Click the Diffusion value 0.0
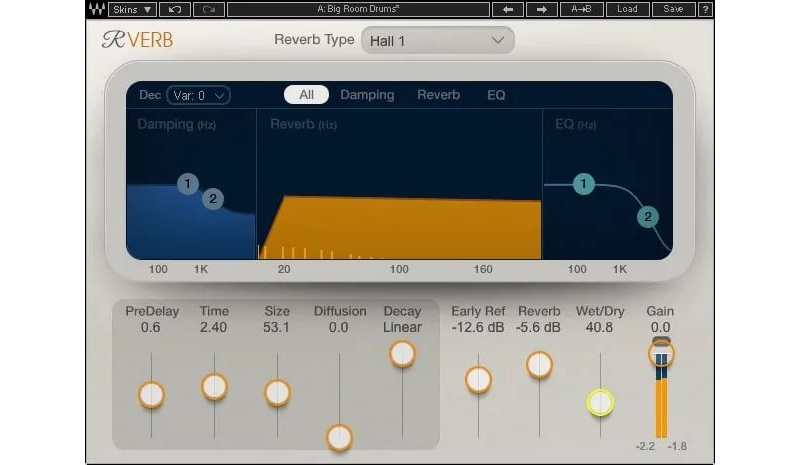Viewport: 800px width, 465px height. tap(339, 328)
